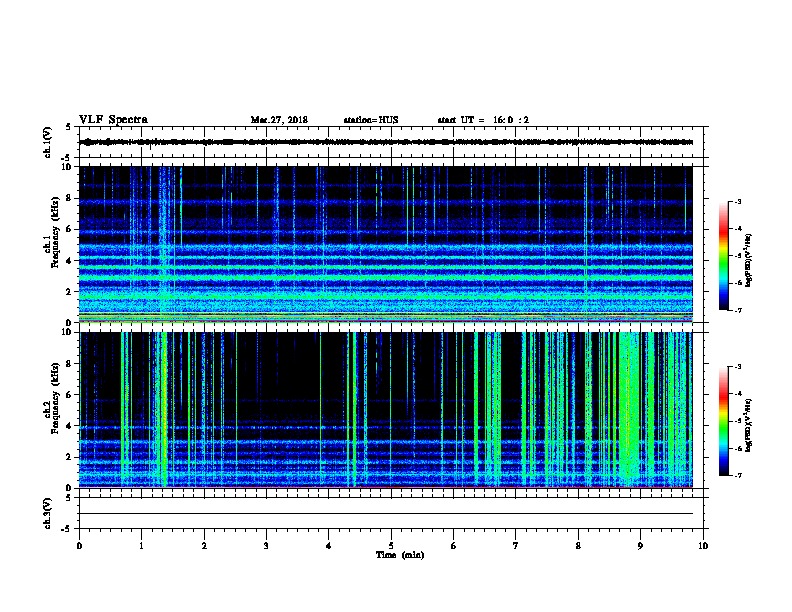The image size is (792, 612).
Task: Click the "ch.3(V)" axis label
Action: [x=48, y=513]
